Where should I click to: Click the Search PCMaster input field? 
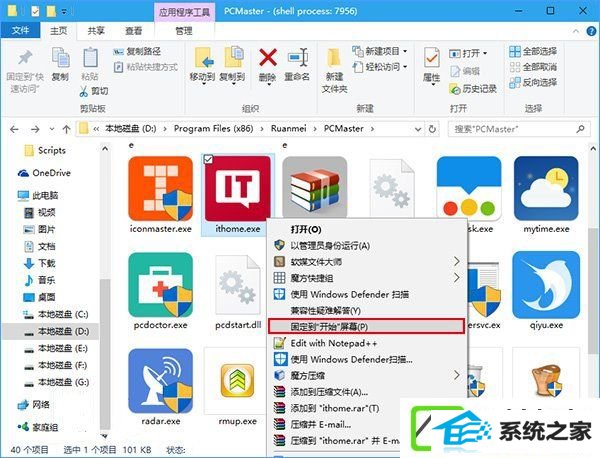(x=518, y=129)
